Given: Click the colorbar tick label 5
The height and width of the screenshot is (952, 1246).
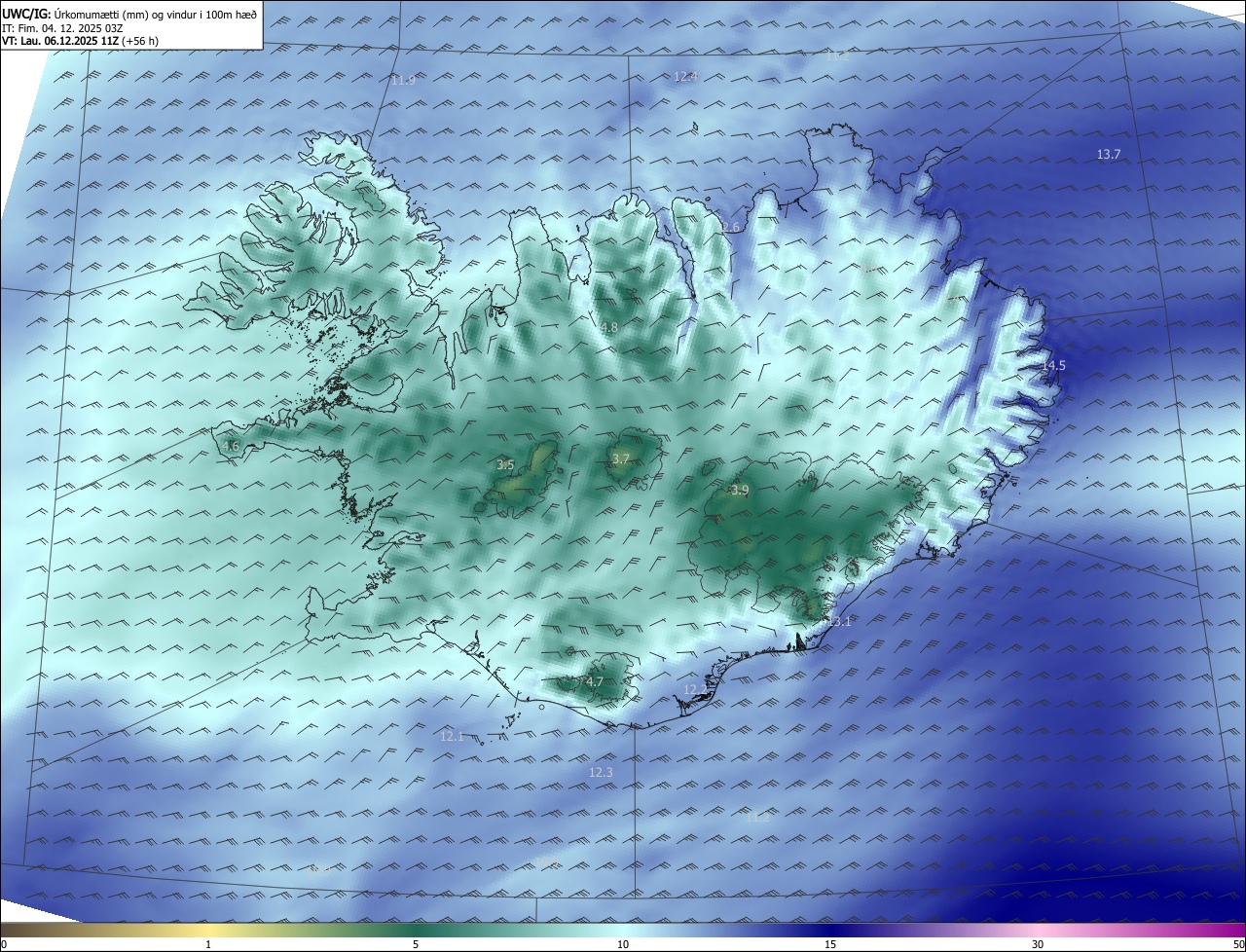Looking at the screenshot, I should click(x=416, y=945).
